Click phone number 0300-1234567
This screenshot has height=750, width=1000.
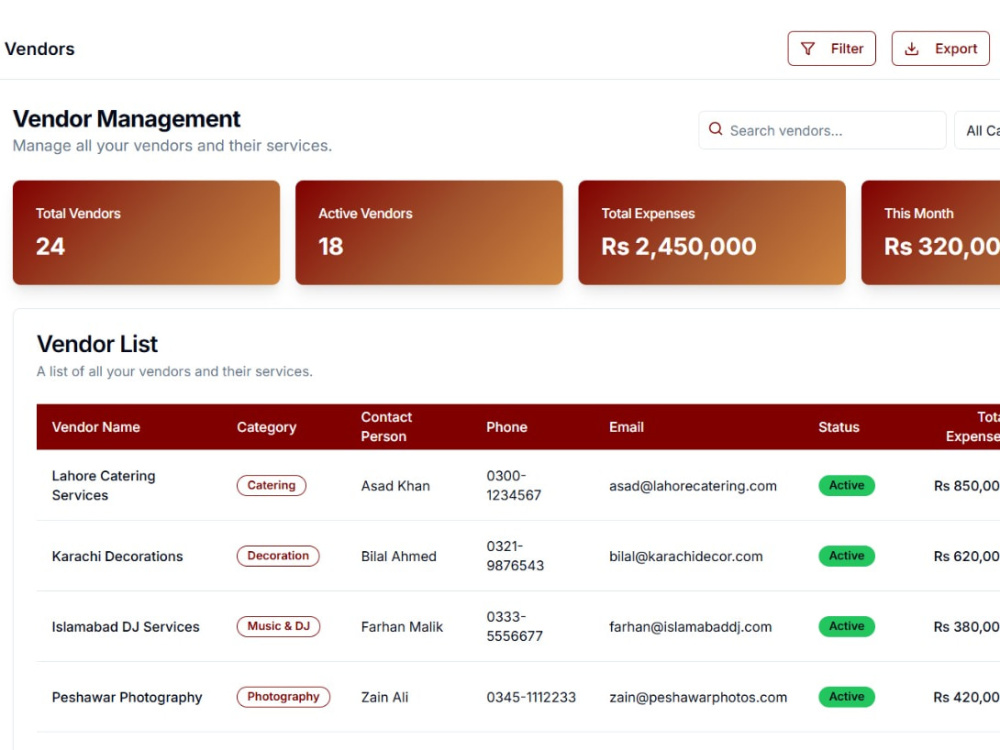[x=513, y=485]
